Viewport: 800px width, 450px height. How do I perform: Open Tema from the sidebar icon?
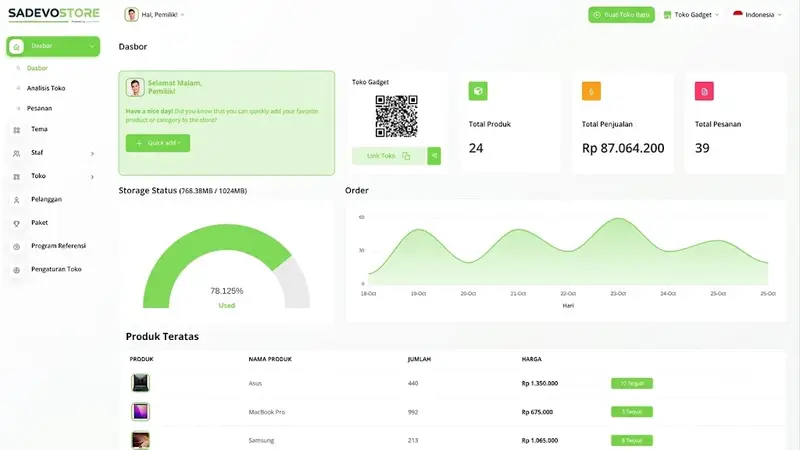tap(16, 130)
